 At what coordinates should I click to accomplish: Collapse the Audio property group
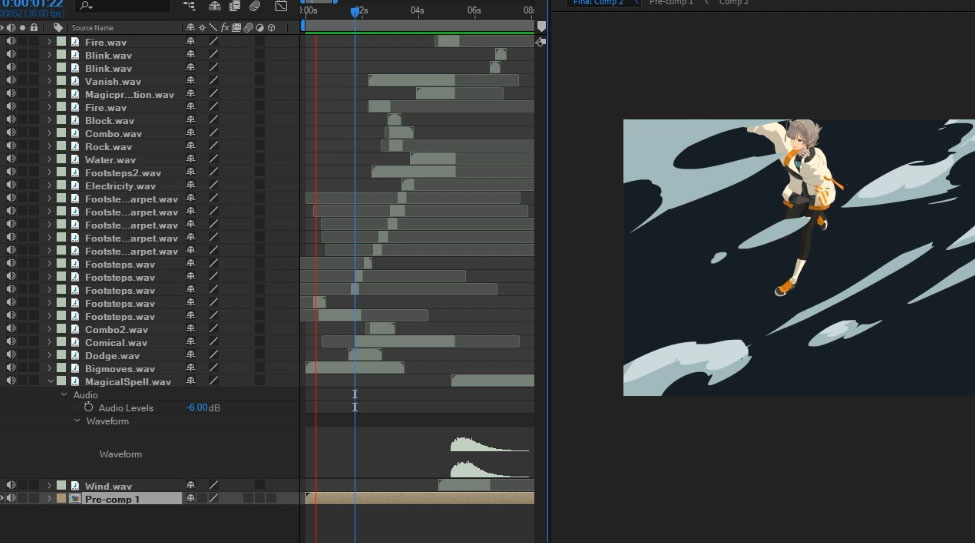pos(63,394)
